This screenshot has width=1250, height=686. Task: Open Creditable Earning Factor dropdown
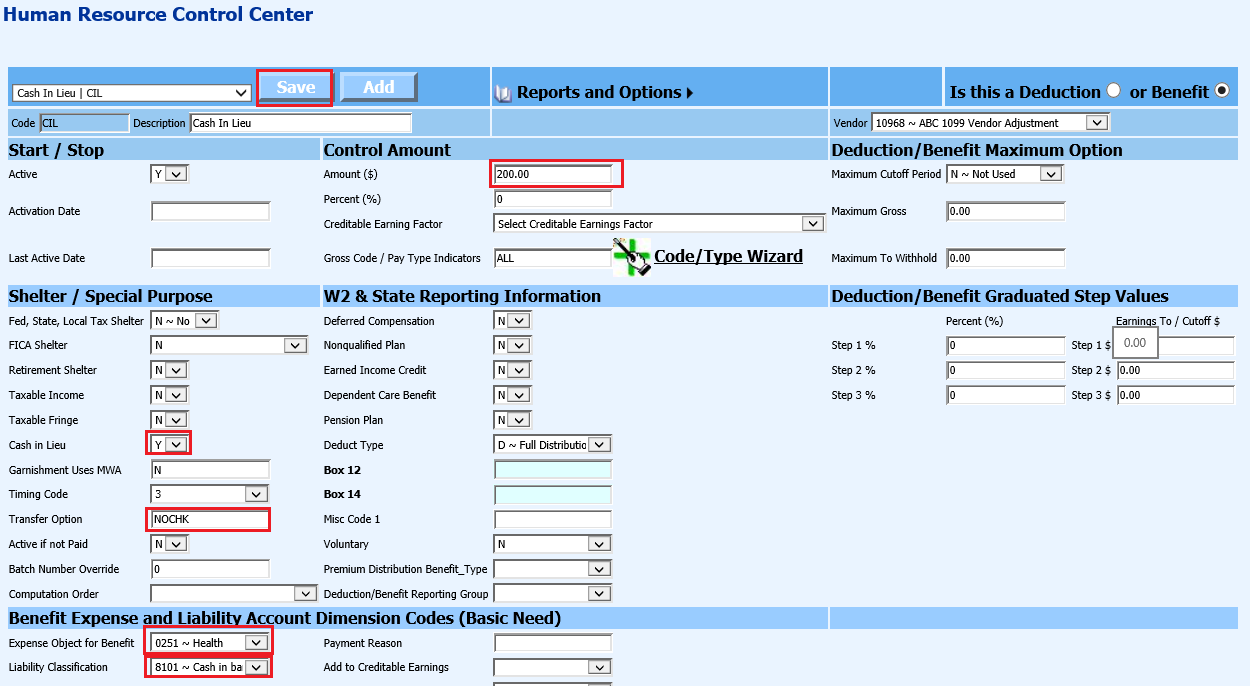[659, 224]
